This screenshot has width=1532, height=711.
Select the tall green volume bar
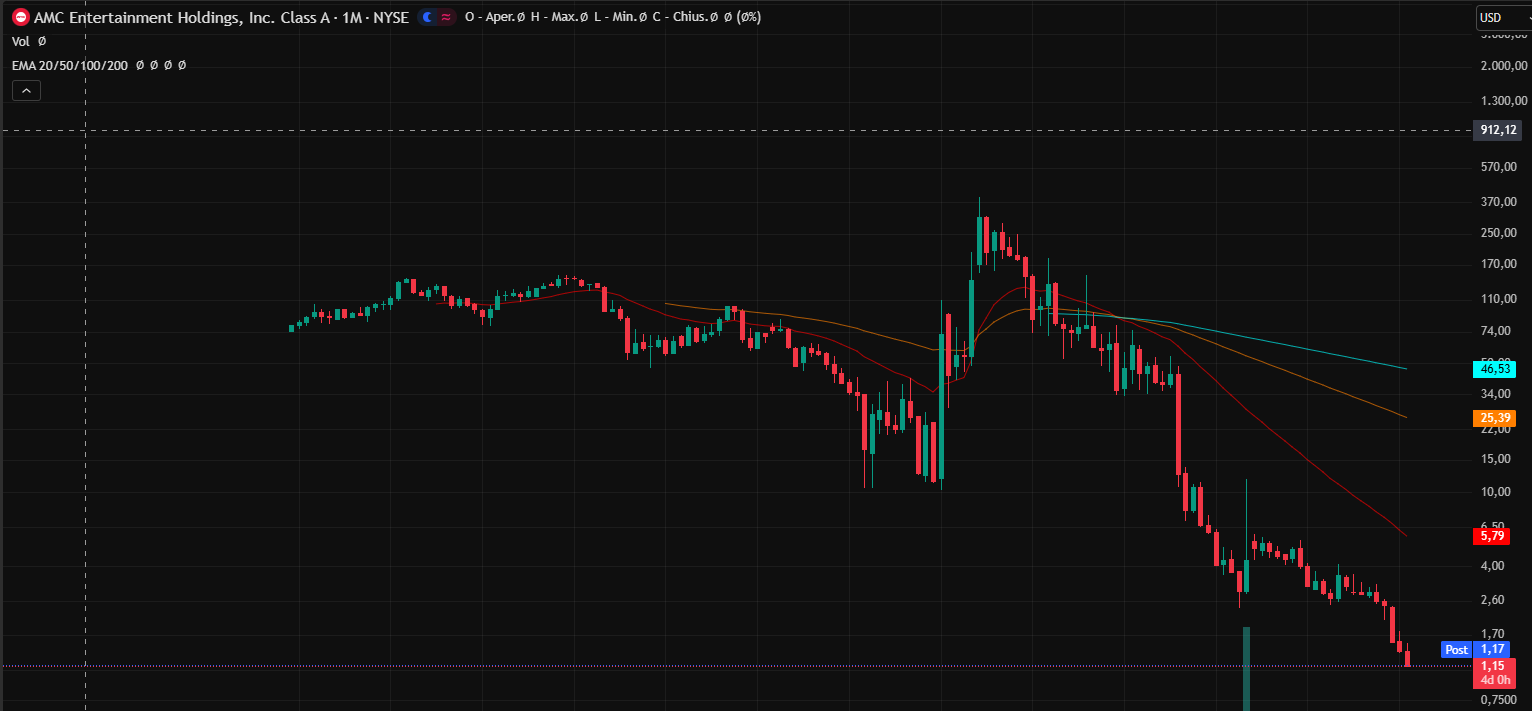1247,669
